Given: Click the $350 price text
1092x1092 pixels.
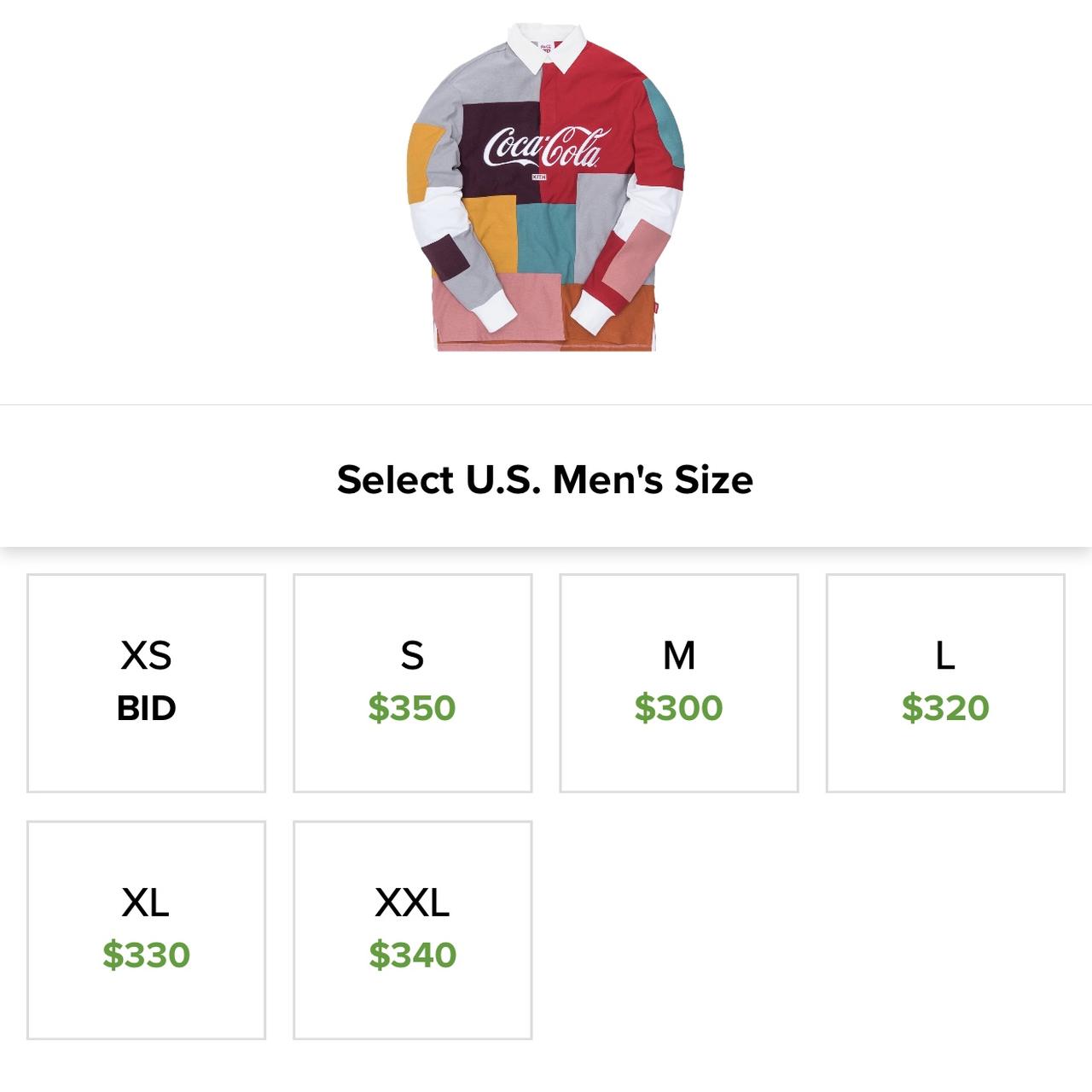Looking at the screenshot, I should pyautogui.click(x=412, y=708).
